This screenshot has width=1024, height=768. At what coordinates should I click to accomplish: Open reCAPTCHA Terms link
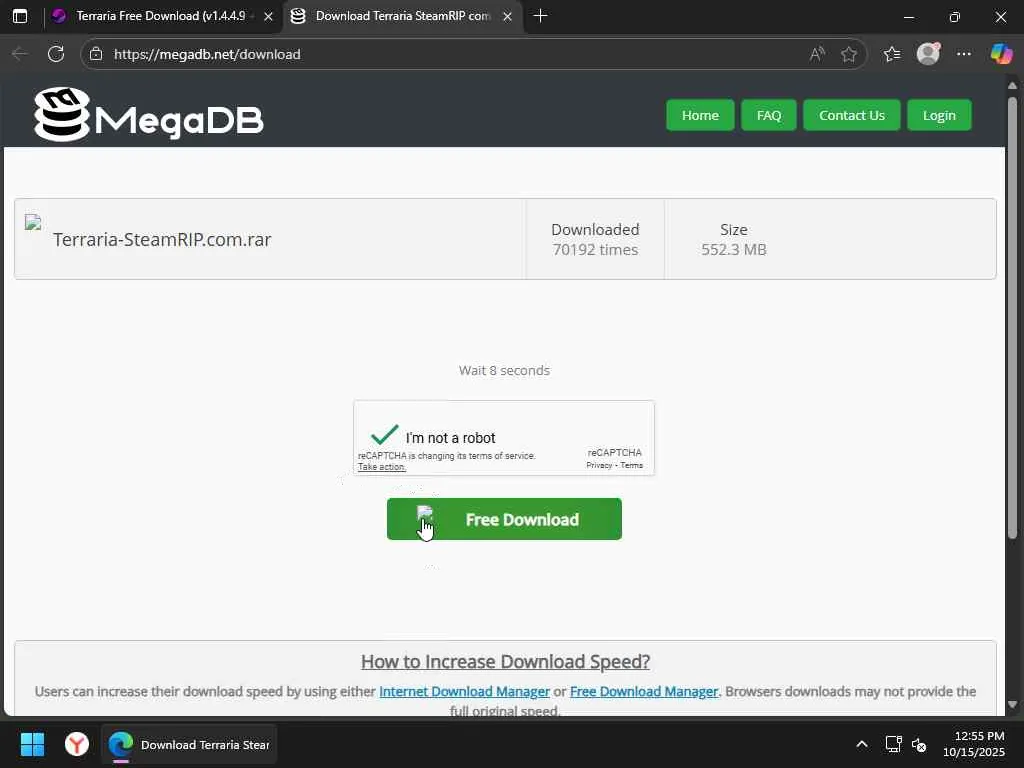point(632,466)
